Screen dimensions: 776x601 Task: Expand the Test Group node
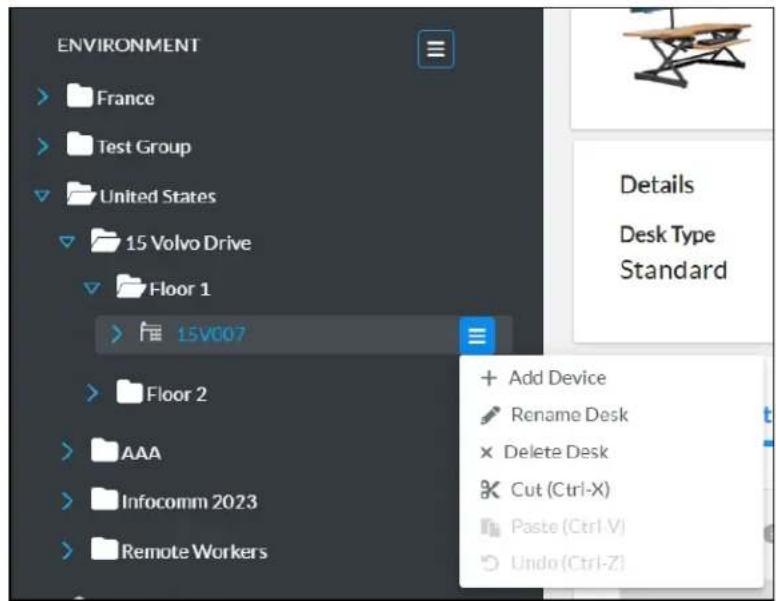pyautogui.click(x=43, y=146)
